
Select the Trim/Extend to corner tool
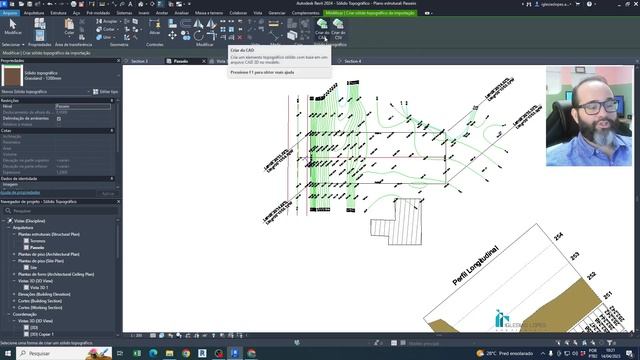click(x=211, y=36)
